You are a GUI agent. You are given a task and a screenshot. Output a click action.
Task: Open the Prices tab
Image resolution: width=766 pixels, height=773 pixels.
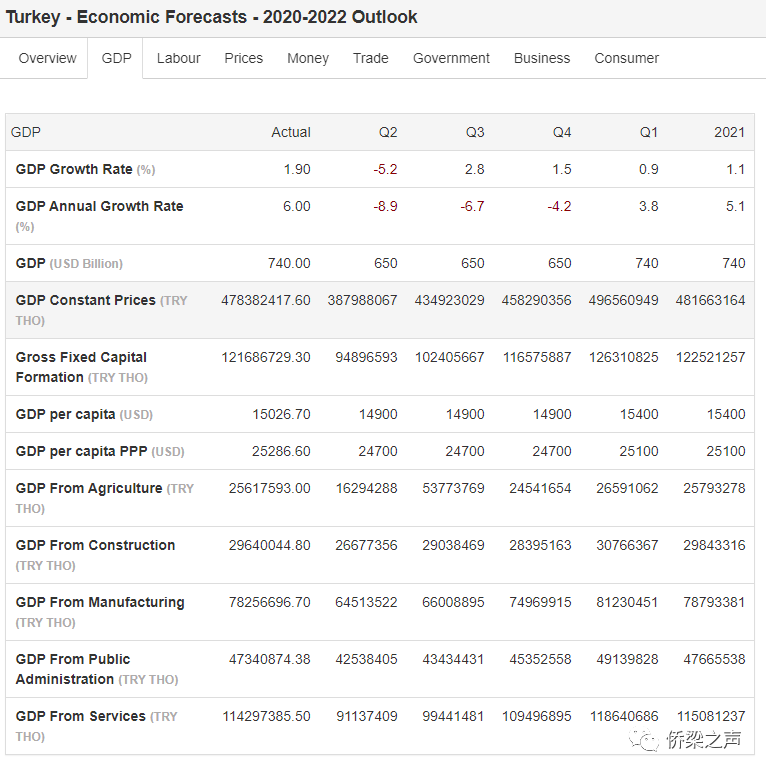(x=244, y=58)
